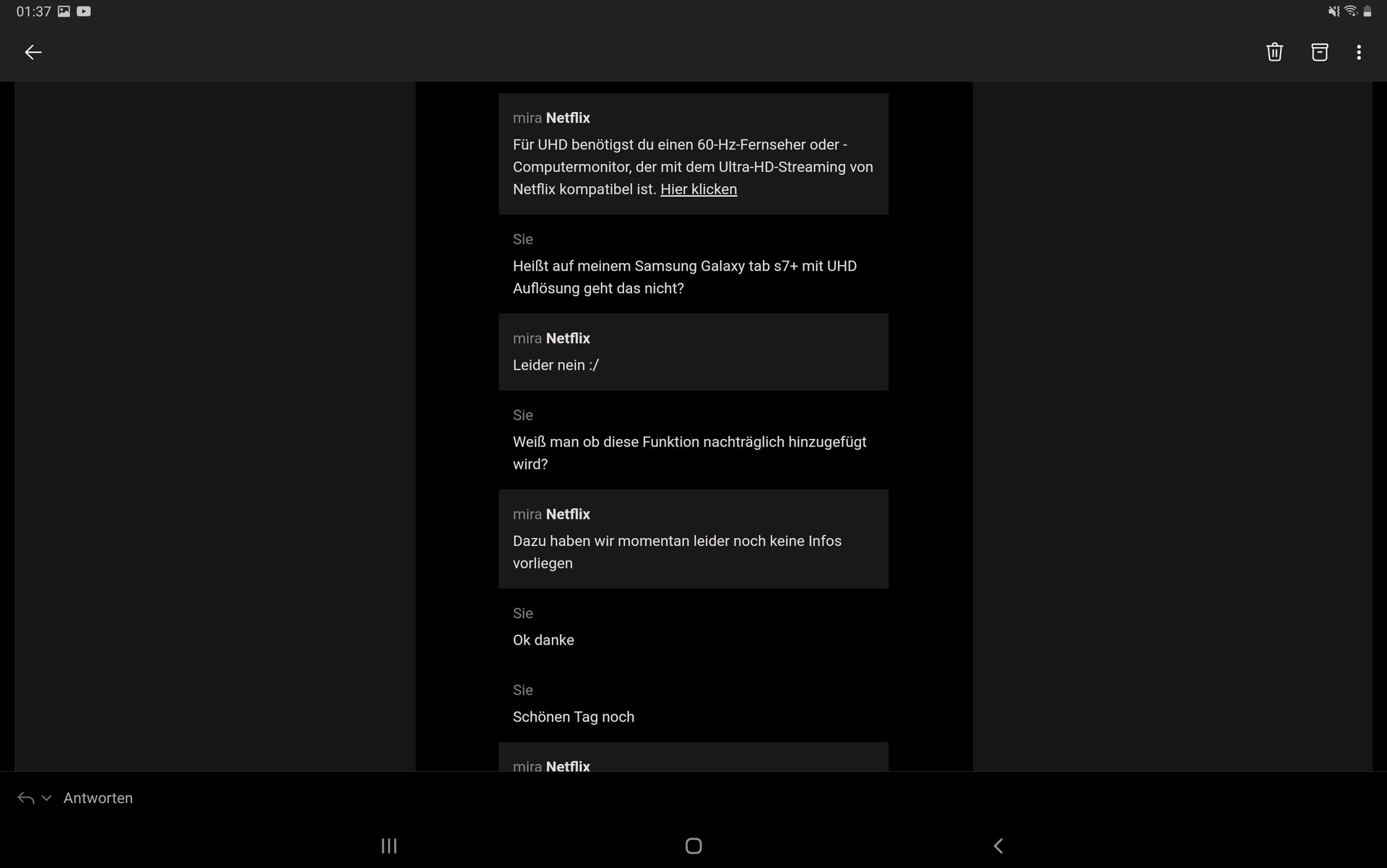Tap the battery icon in the status bar
This screenshot has height=868, width=1387.
[x=1367, y=11]
